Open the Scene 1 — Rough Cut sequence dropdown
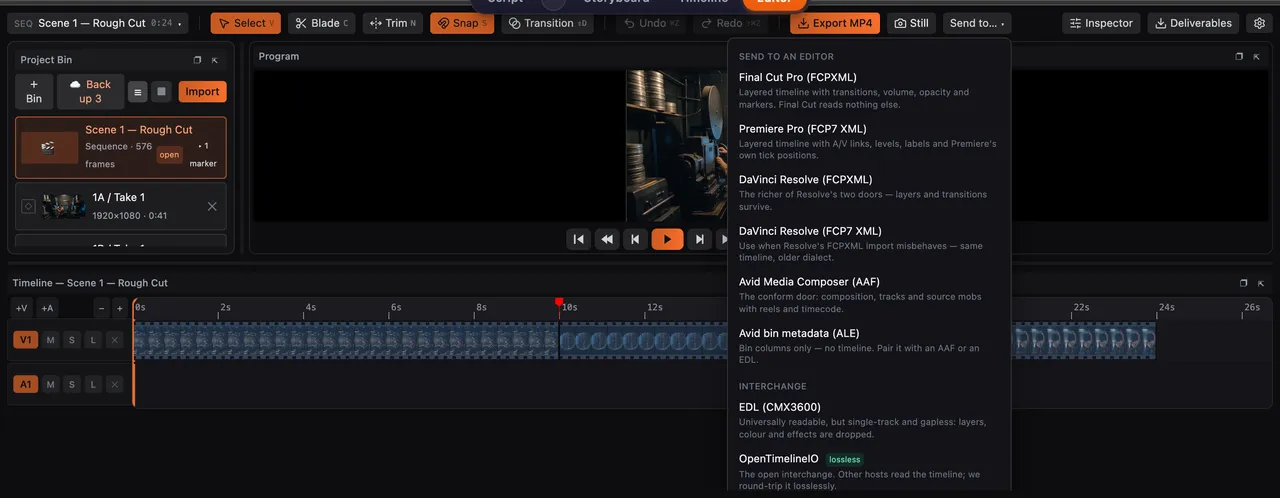 tap(98, 23)
